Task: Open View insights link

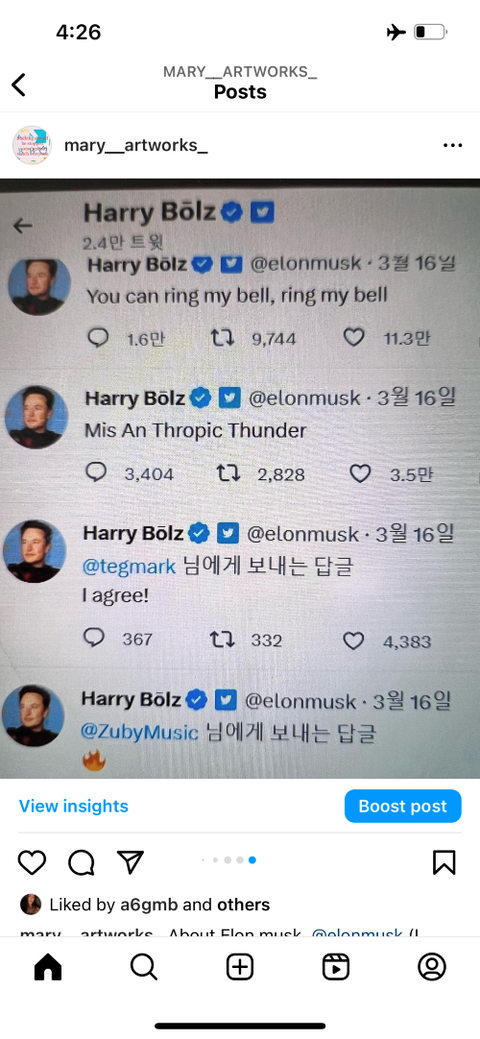Action: tap(74, 806)
